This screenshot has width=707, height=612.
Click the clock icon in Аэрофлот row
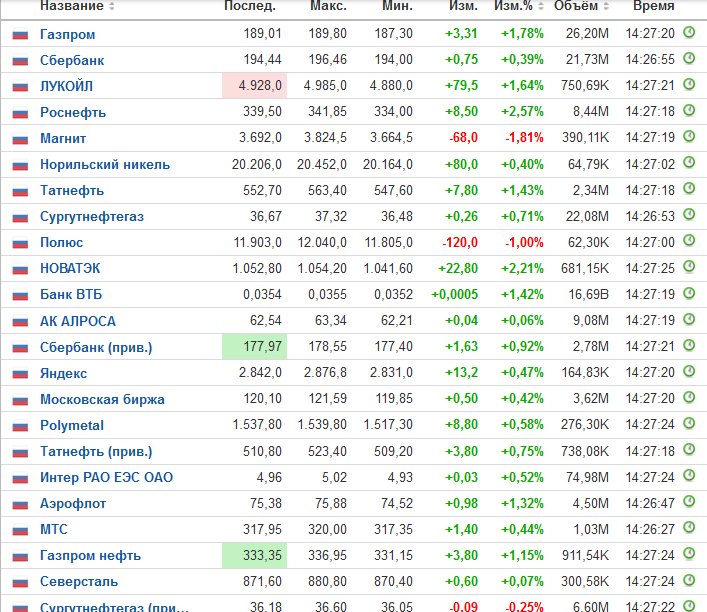(x=689, y=502)
